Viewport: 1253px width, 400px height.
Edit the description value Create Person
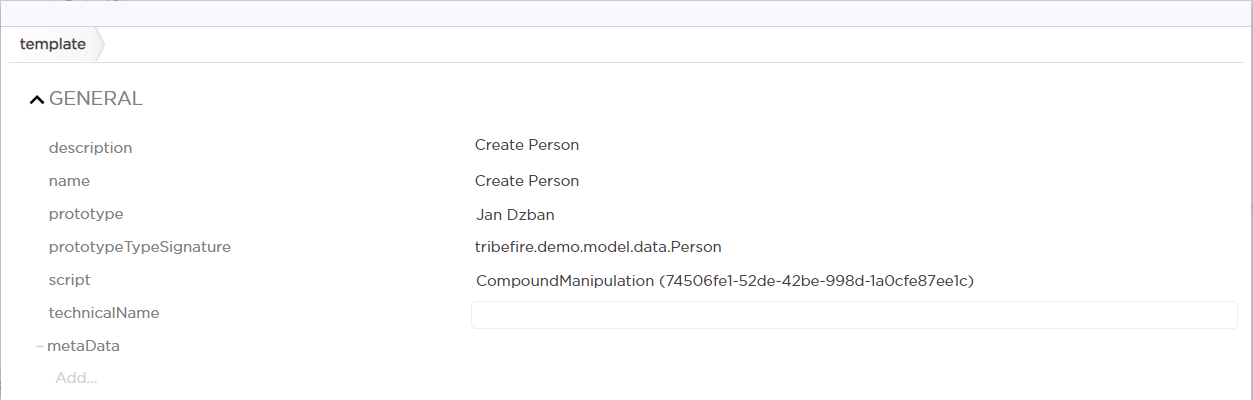tap(527, 145)
